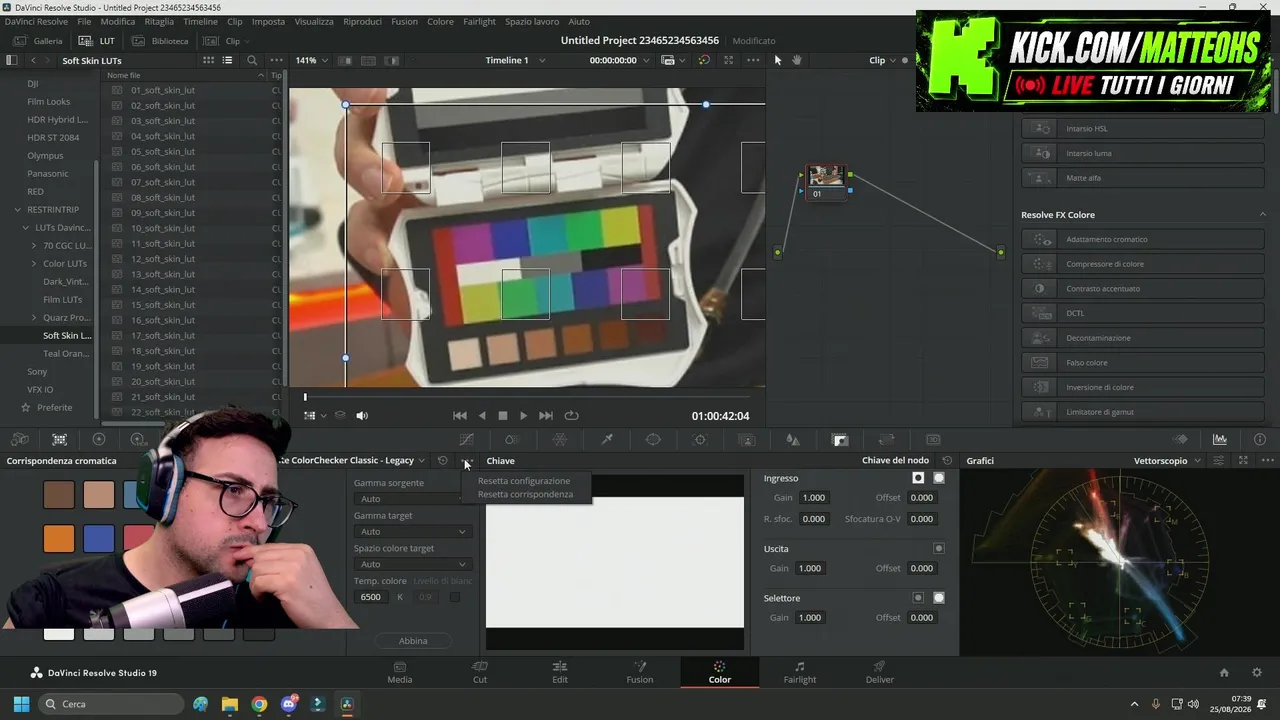Image resolution: width=1280 pixels, height=720 pixels.
Task: Stop viewer playback
Action: pyautogui.click(x=502, y=416)
